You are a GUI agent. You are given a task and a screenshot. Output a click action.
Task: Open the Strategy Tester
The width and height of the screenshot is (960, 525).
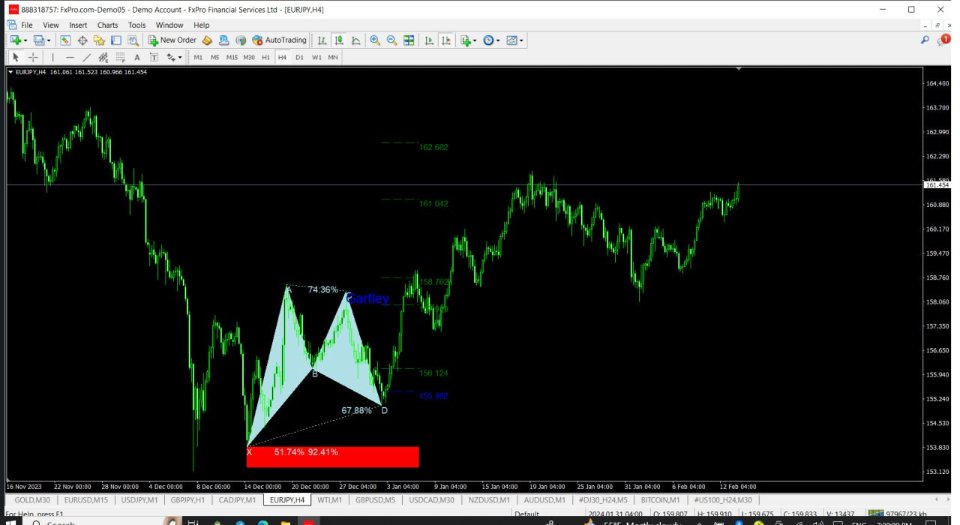point(133,40)
